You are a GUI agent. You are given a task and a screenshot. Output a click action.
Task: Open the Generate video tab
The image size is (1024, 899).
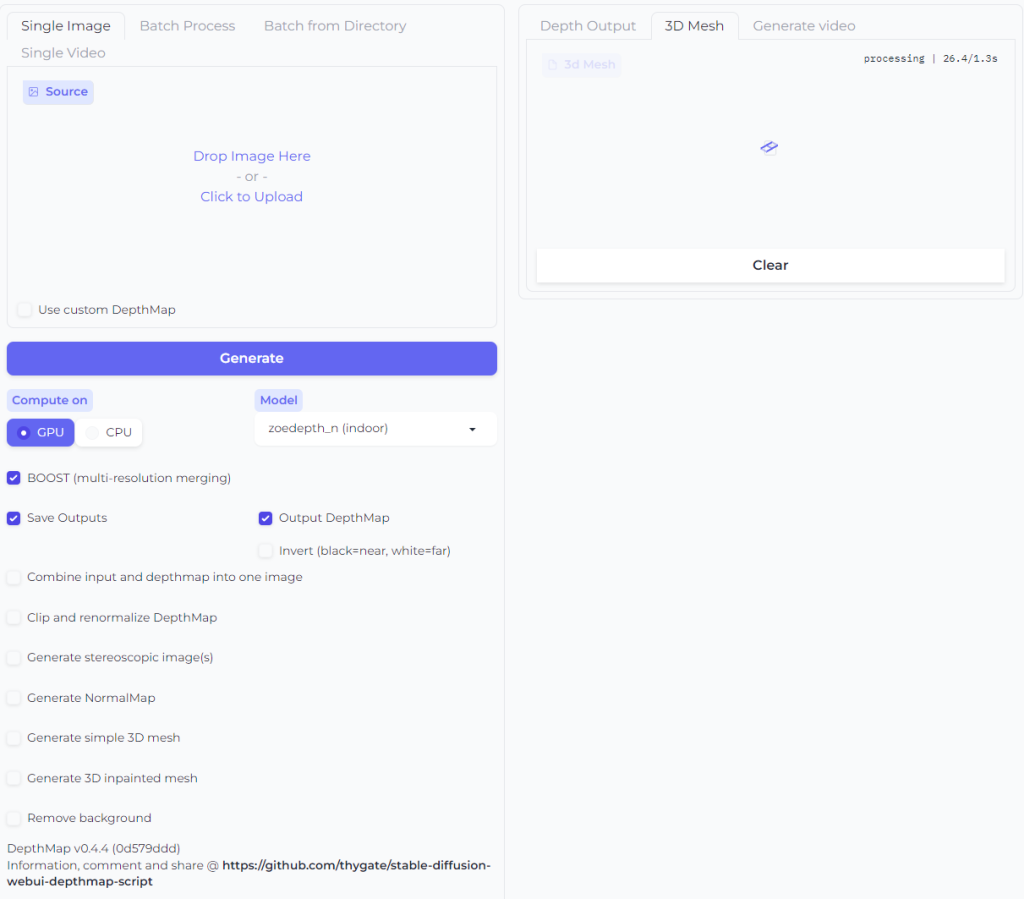click(x=804, y=26)
